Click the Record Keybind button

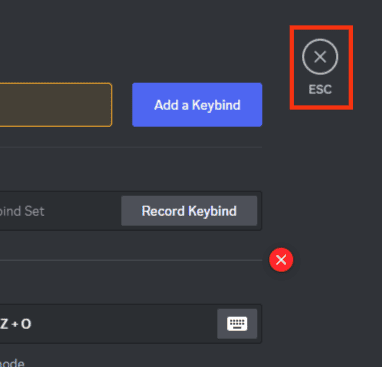pyautogui.click(x=189, y=211)
